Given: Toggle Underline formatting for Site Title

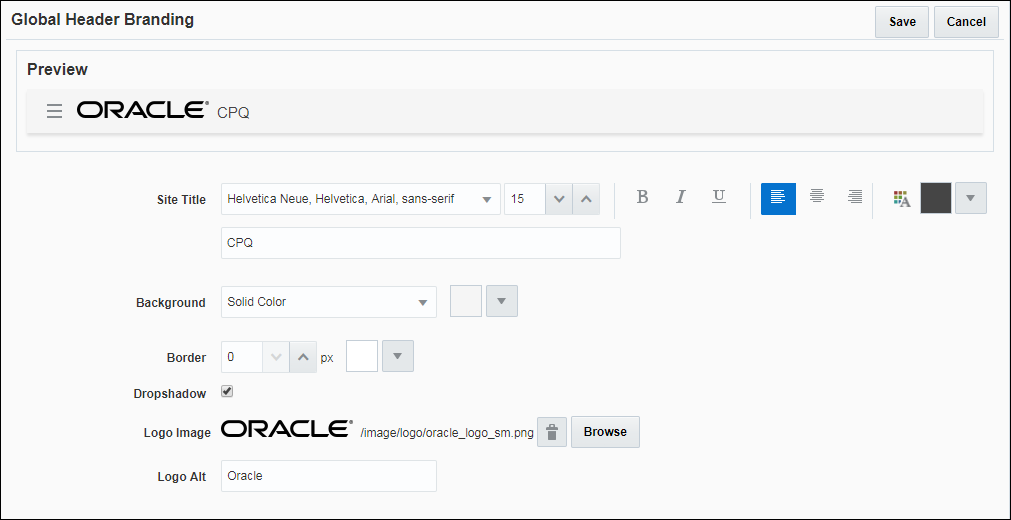Looking at the screenshot, I should [719, 197].
